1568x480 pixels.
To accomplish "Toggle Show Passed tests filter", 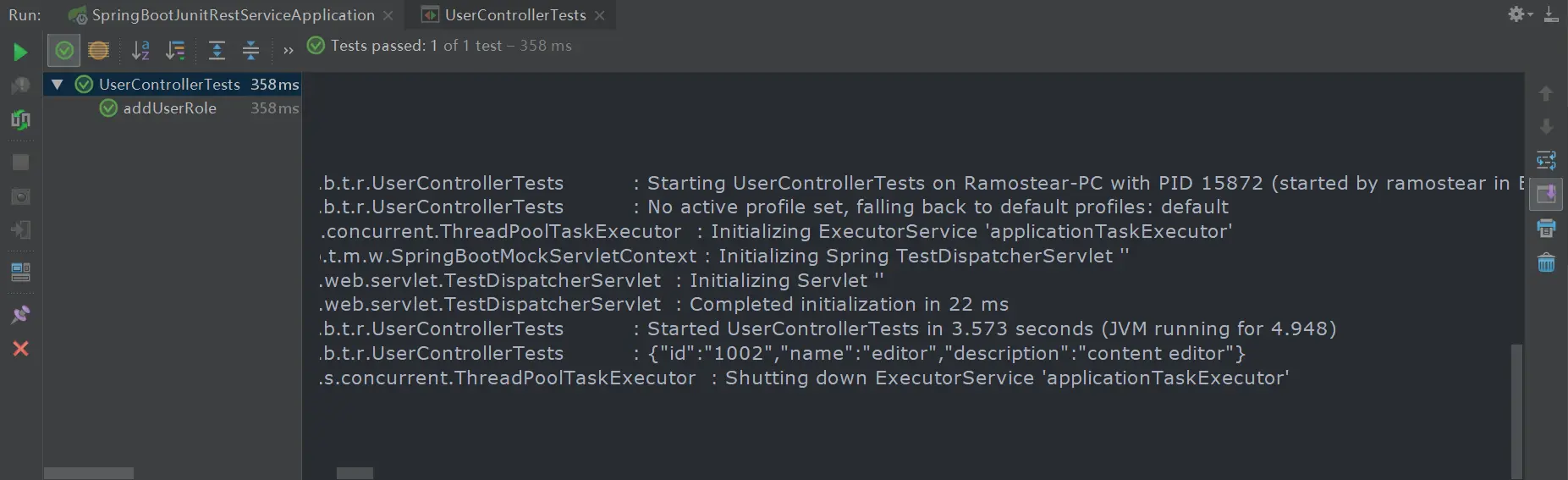I will pyautogui.click(x=64, y=51).
